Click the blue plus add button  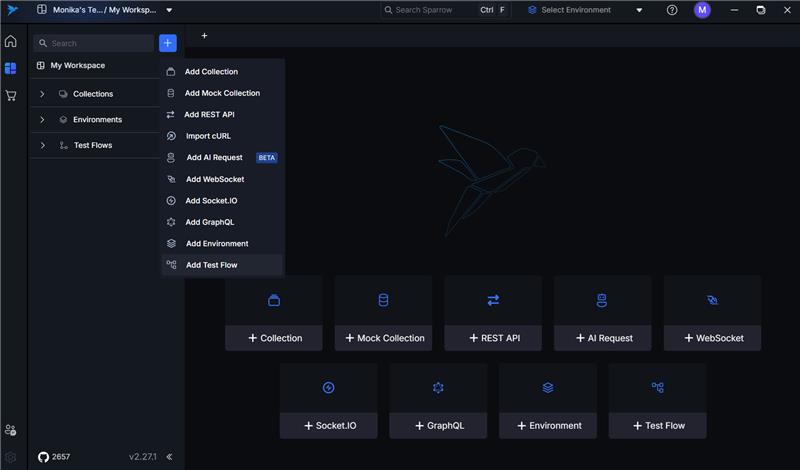tap(168, 43)
